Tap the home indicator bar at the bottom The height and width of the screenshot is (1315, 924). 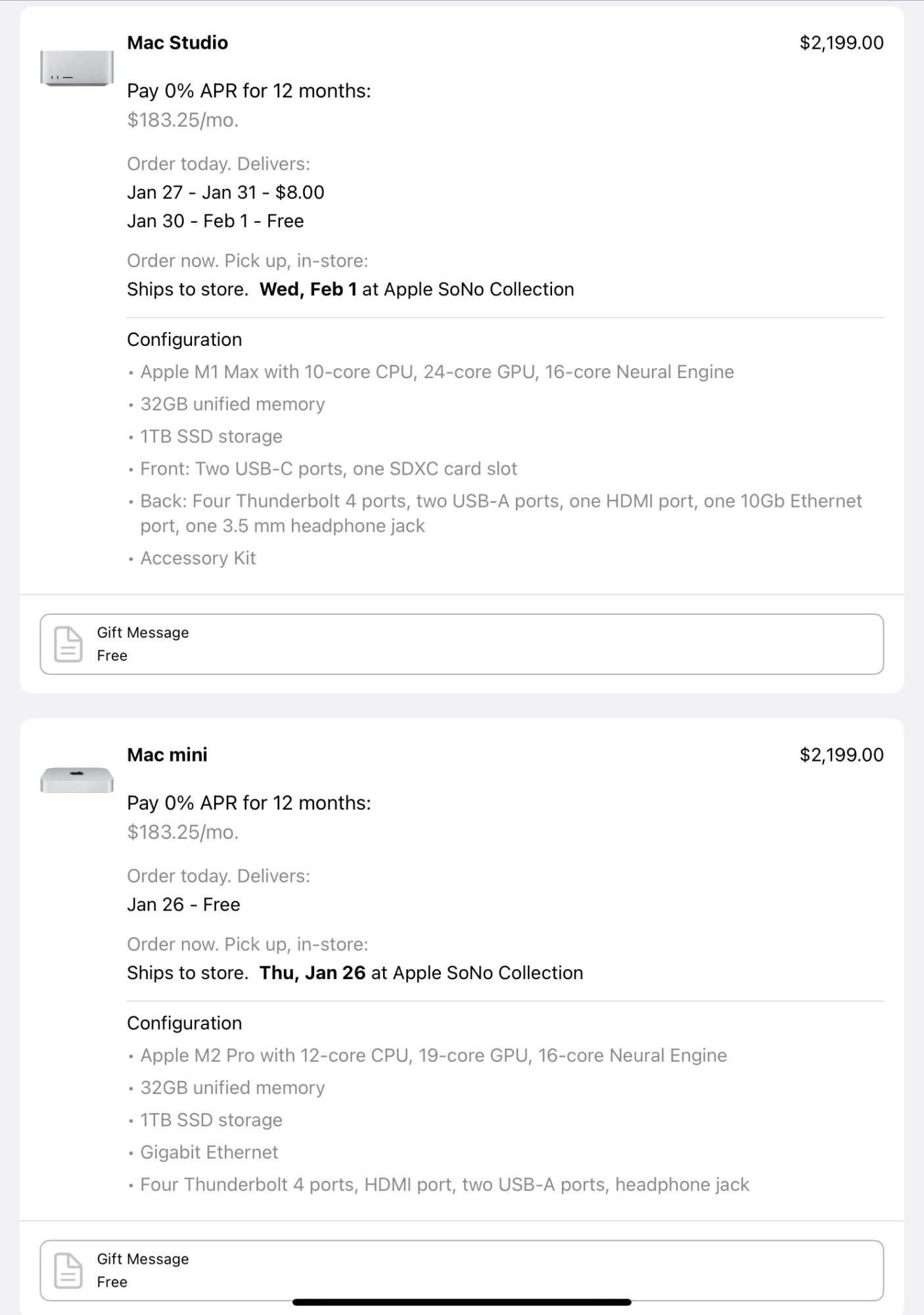coord(461,1302)
